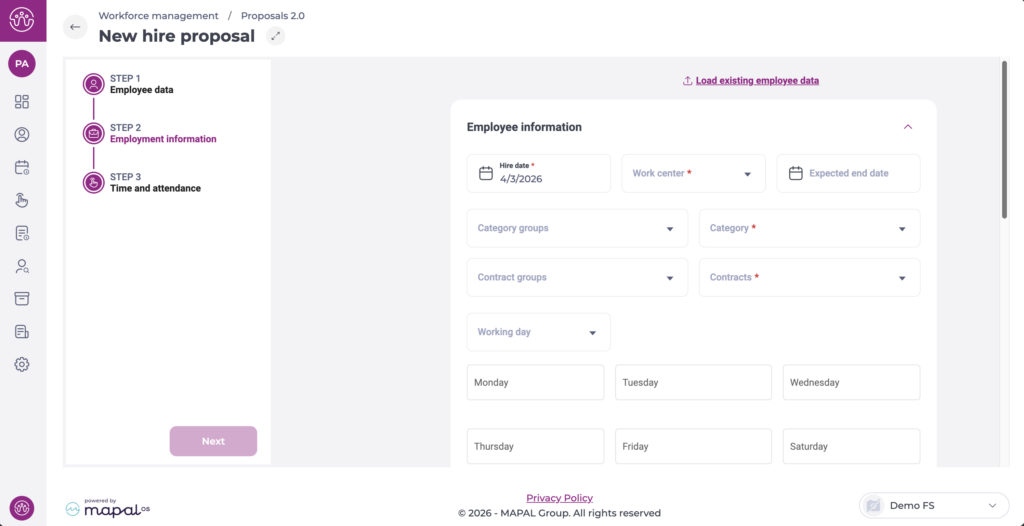1024x526 pixels.
Task: Expand the Category groups dropdown
Action: point(577,228)
